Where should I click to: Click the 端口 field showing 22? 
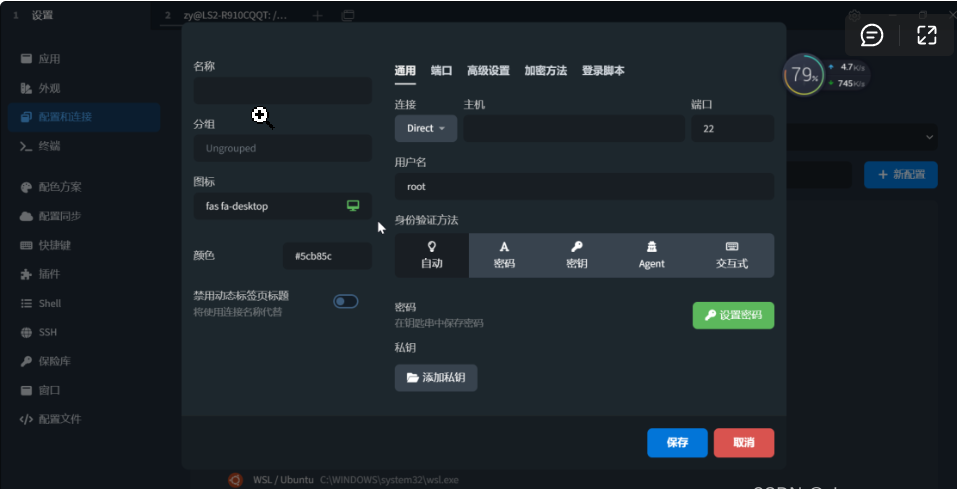pyautogui.click(x=732, y=128)
